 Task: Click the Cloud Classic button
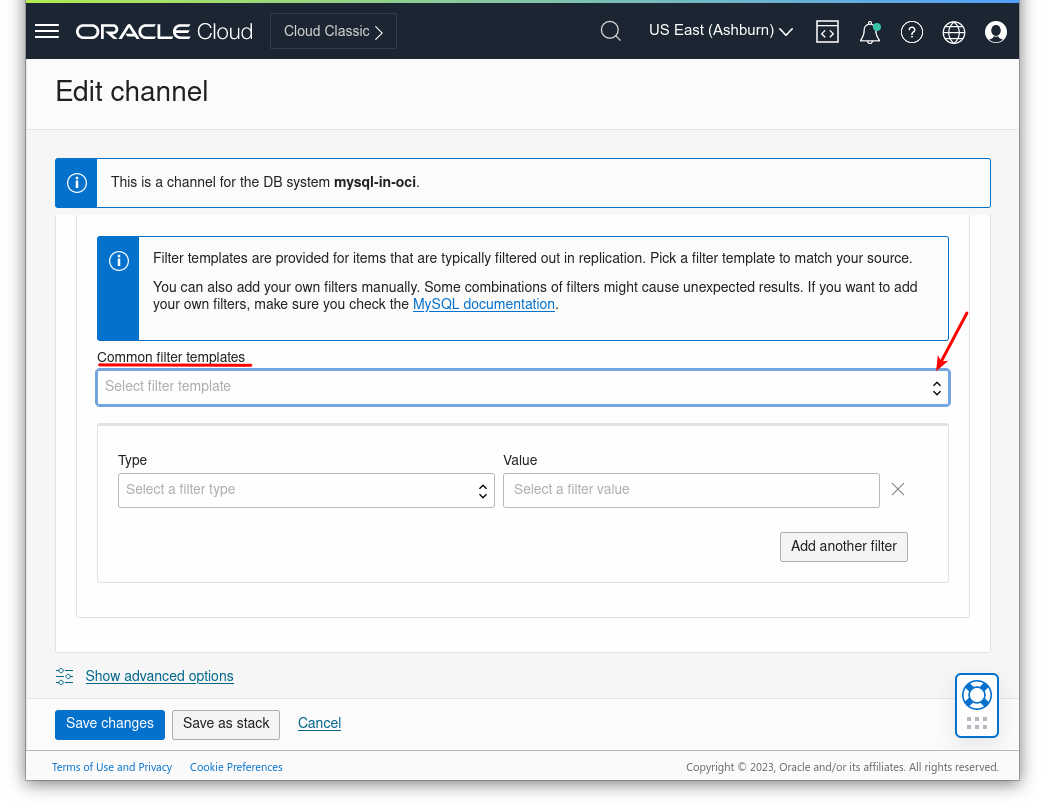pos(333,31)
